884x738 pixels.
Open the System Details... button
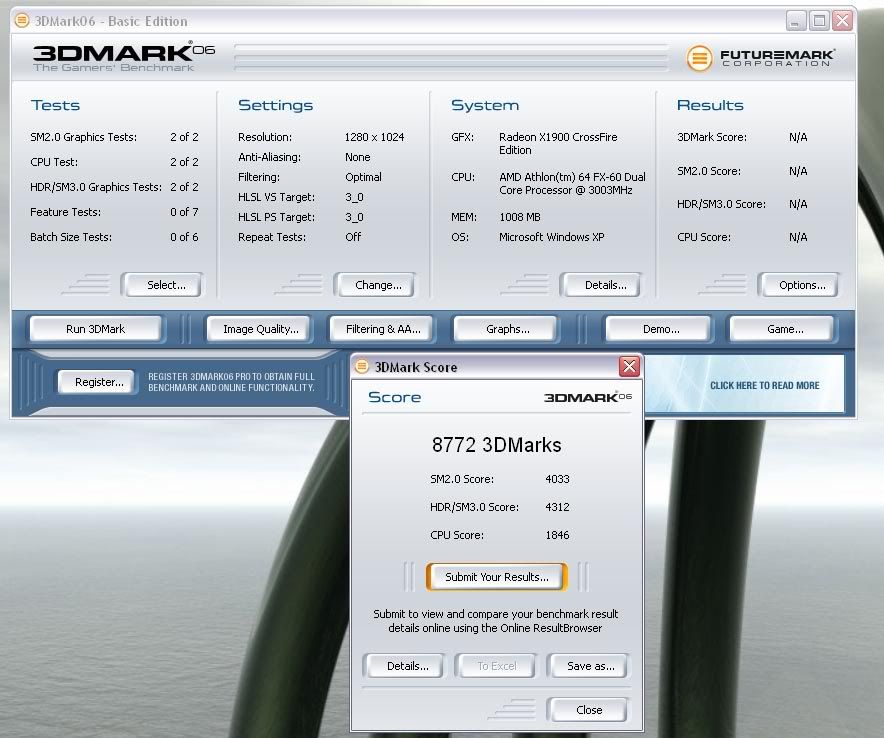pyautogui.click(x=602, y=285)
